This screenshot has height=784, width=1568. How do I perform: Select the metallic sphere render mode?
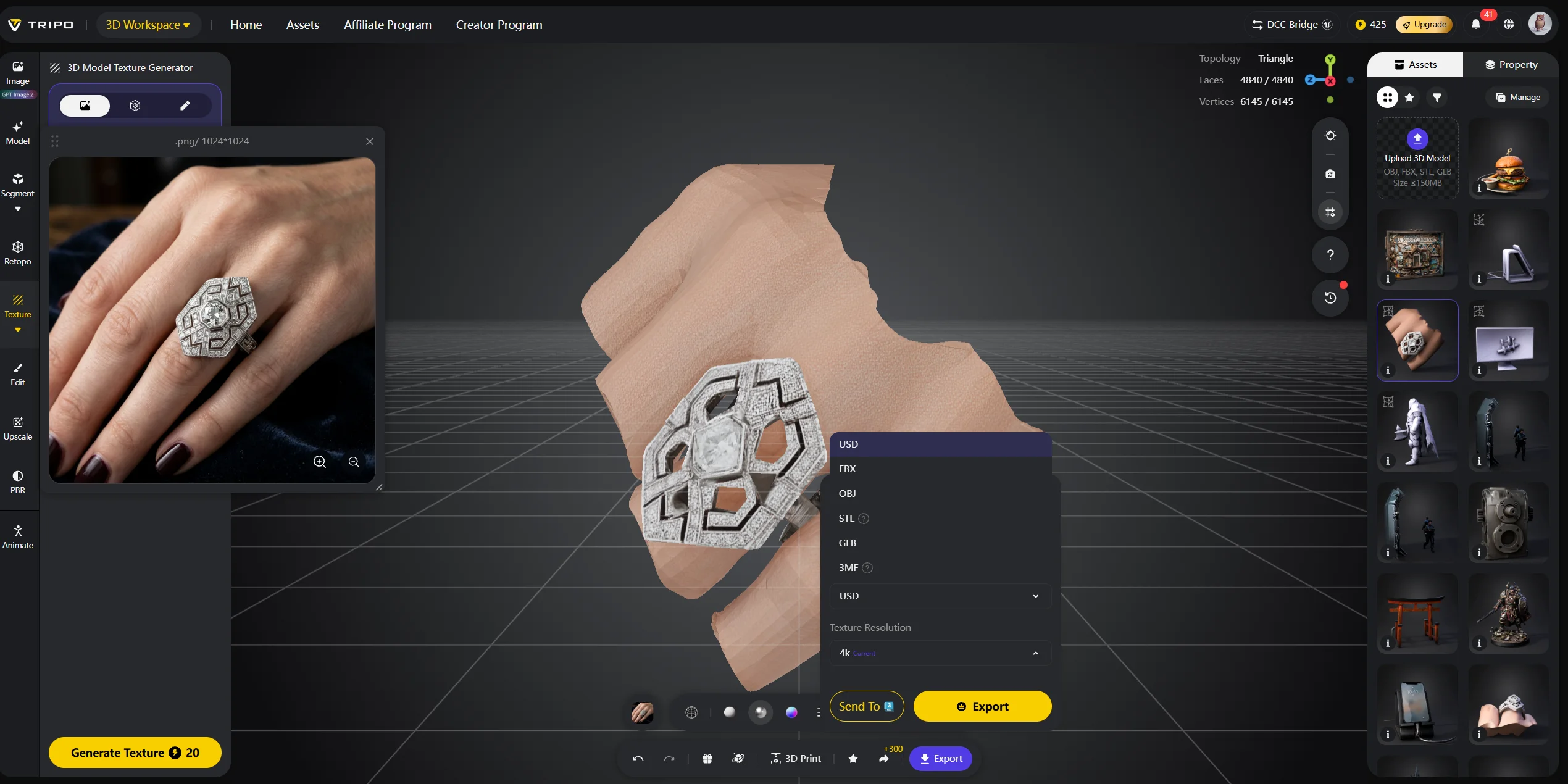(x=761, y=712)
